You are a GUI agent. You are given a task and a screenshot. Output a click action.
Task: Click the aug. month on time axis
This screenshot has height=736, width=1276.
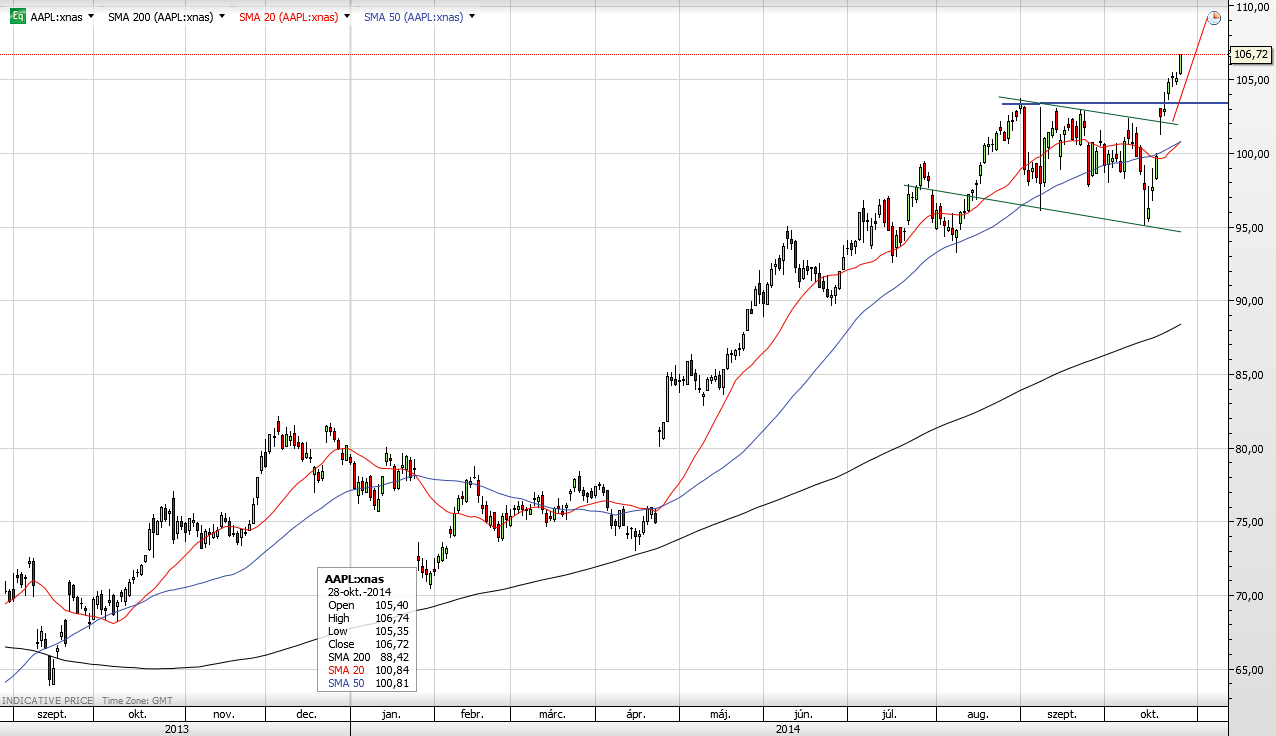(x=978, y=715)
